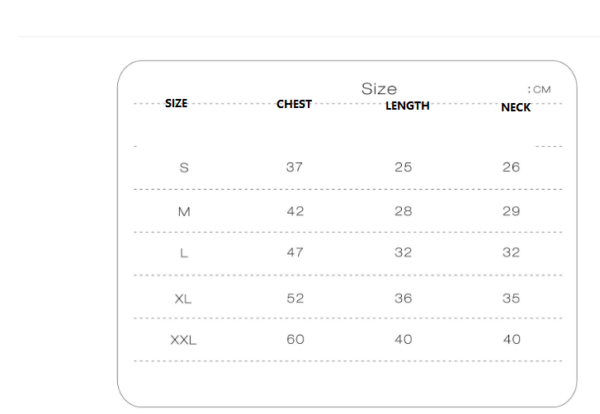Click chest value 47 for size L
The image size is (600, 414).
pyautogui.click(x=295, y=253)
